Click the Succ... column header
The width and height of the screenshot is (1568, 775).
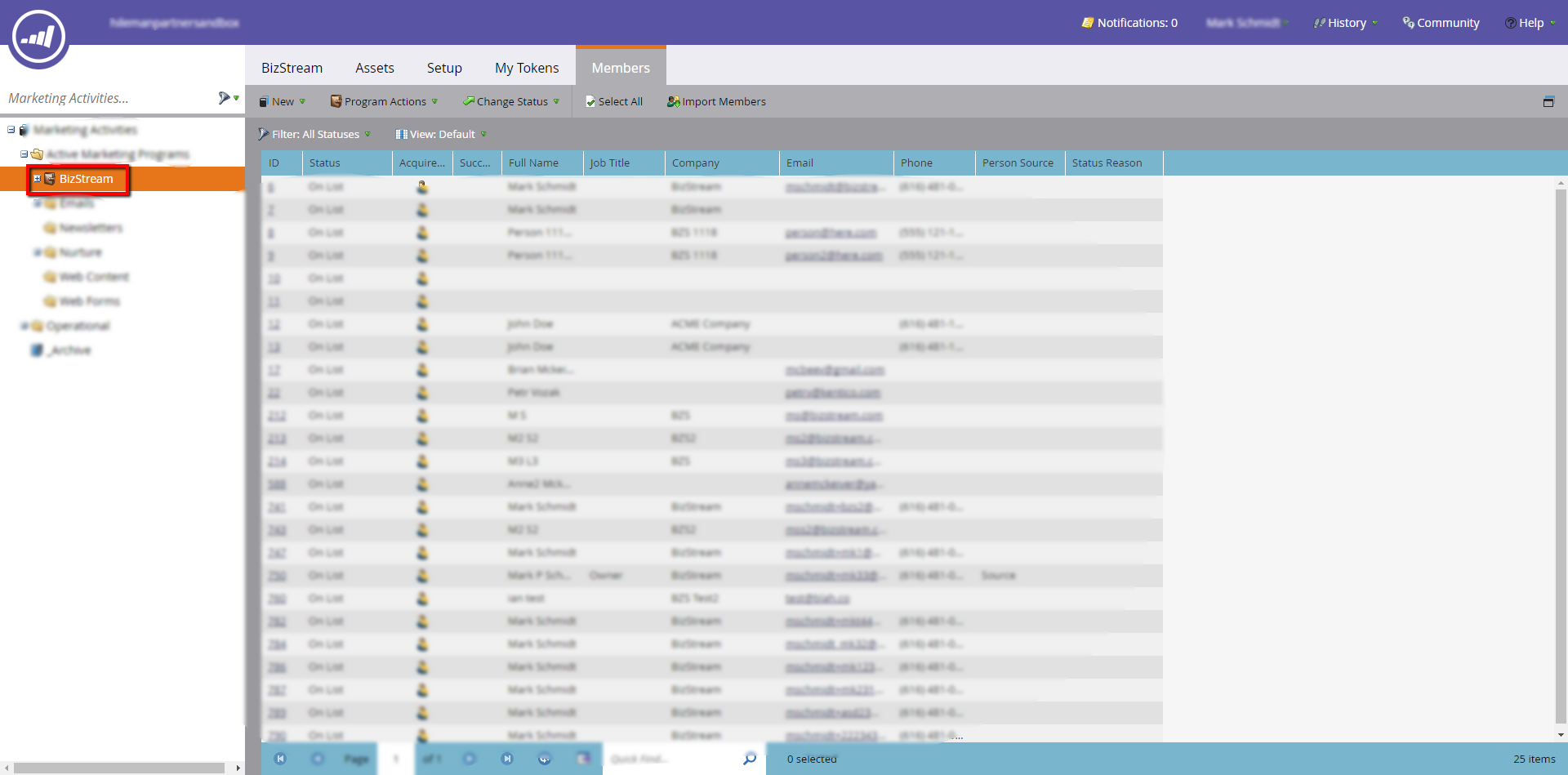tap(477, 163)
